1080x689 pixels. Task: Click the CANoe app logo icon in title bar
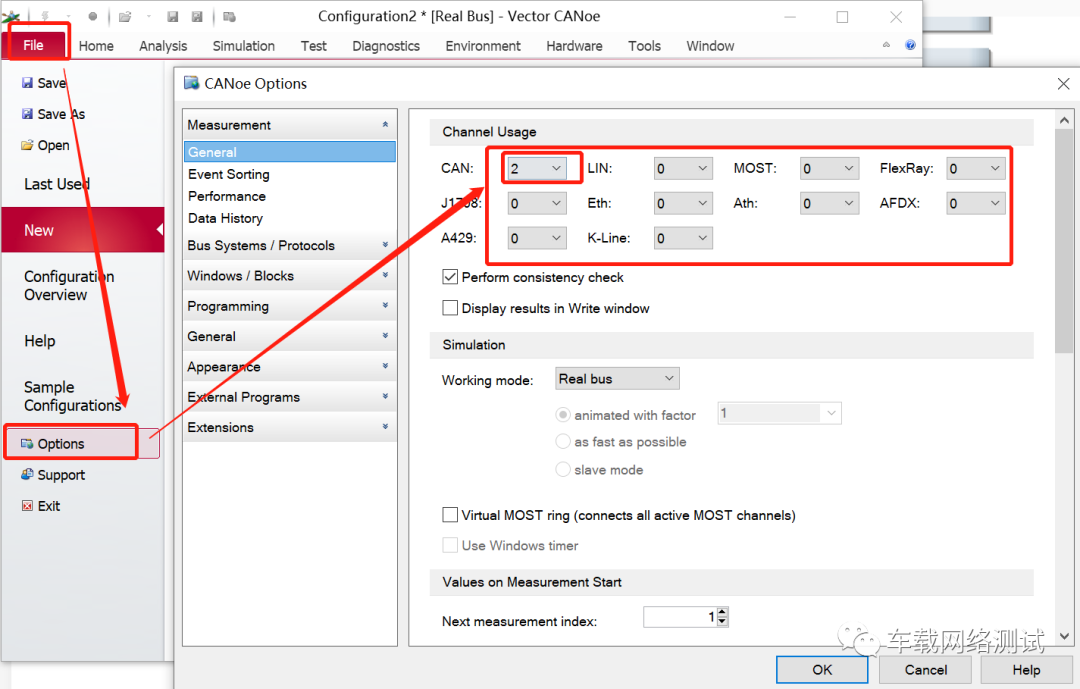point(11,17)
